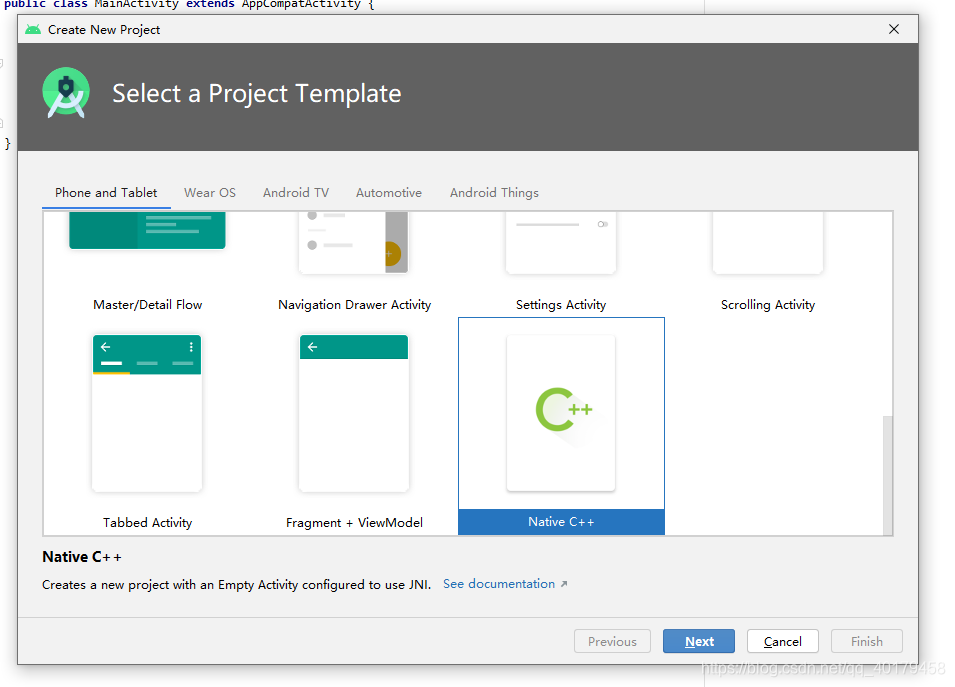
Task: Select the Navigation Drawer Activity template thumbnail
Action: coord(354,242)
